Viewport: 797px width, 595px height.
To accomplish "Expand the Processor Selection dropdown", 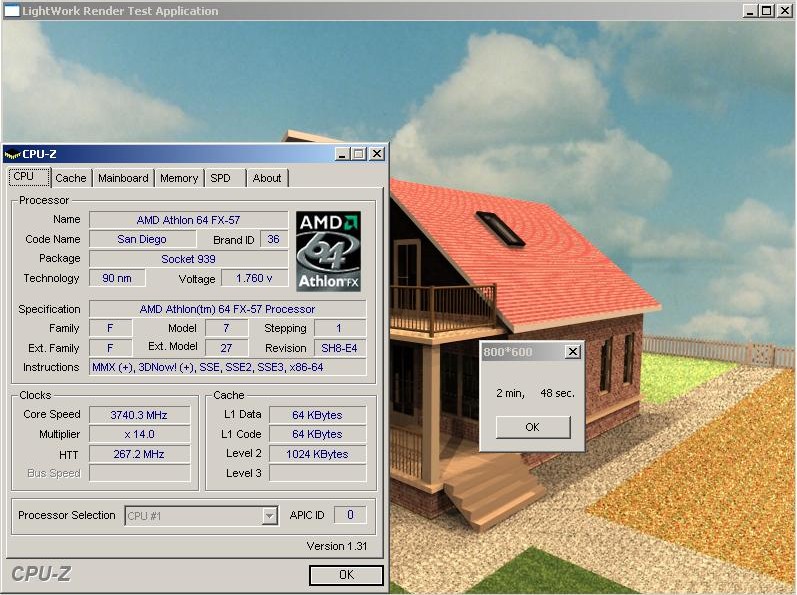I will pyautogui.click(x=269, y=516).
